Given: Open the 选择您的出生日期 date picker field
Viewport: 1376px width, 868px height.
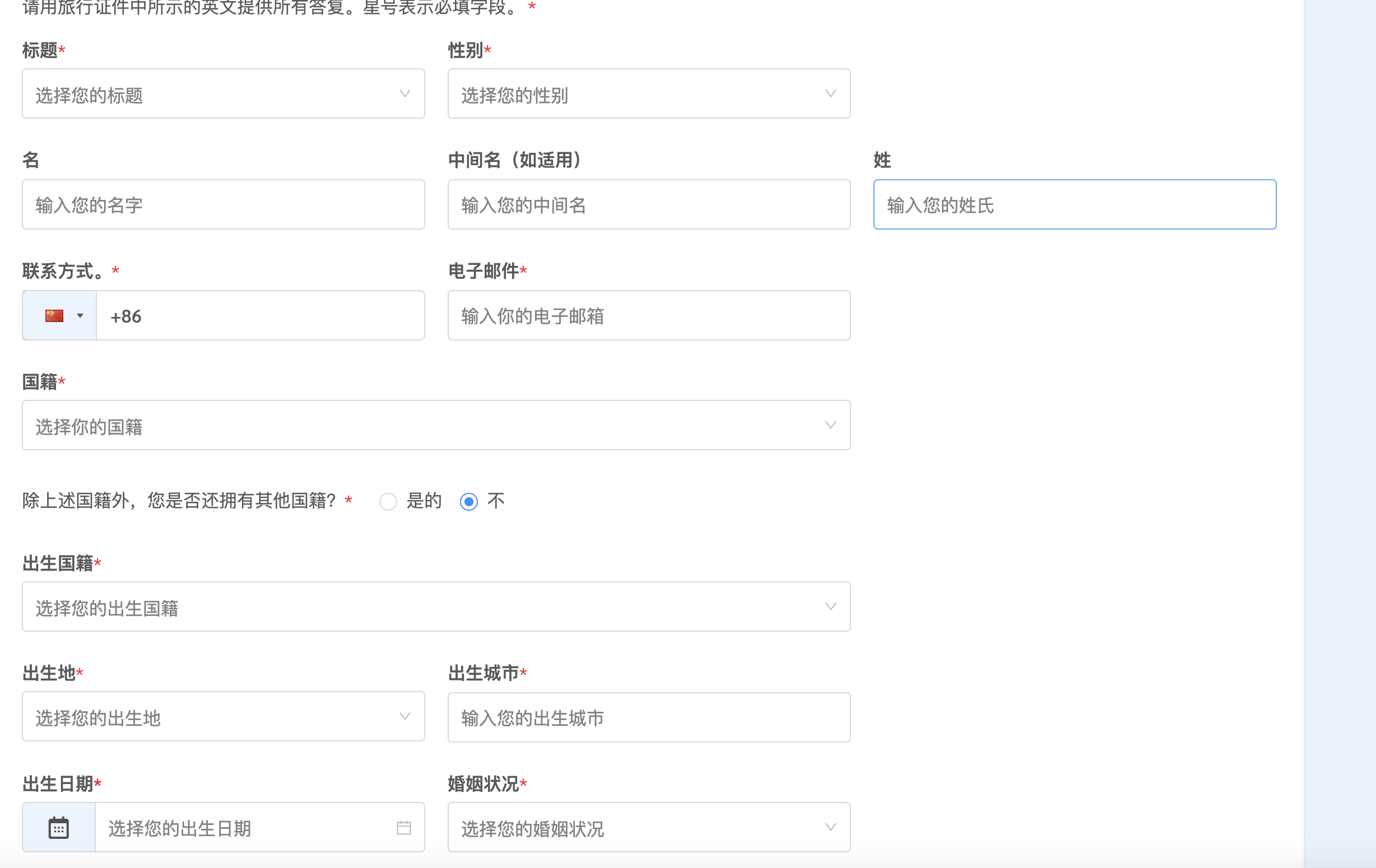Looking at the screenshot, I should tap(246, 828).
